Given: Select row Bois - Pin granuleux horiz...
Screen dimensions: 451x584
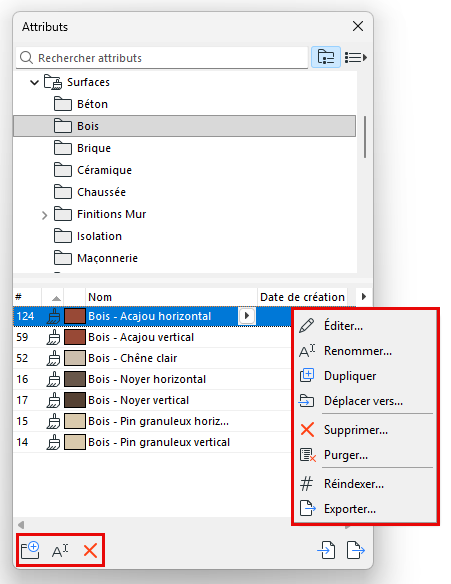Looking at the screenshot, I should click(x=152, y=421).
